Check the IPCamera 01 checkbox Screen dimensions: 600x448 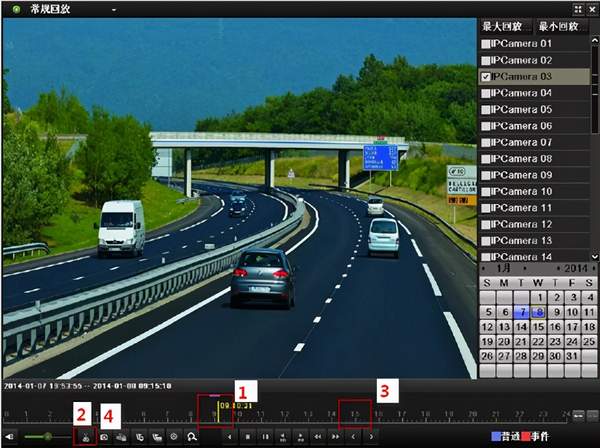click(x=486, y=44)
